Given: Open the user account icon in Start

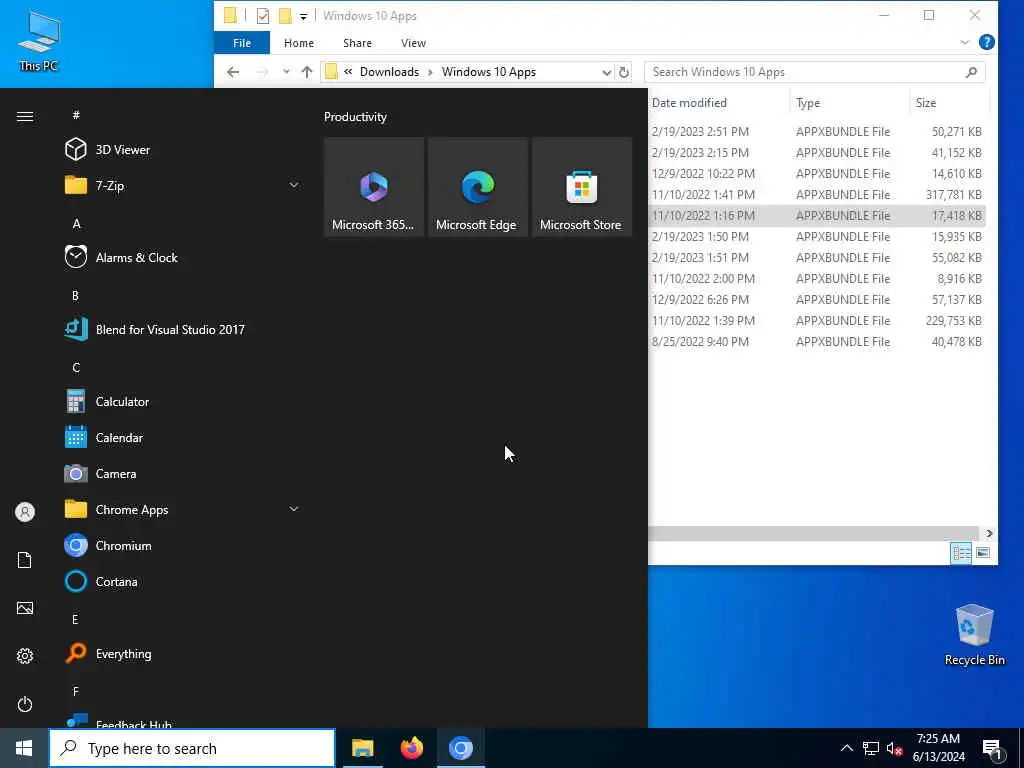Looking at the screenshot, I should pyautogui.click(x=25, y=512).
